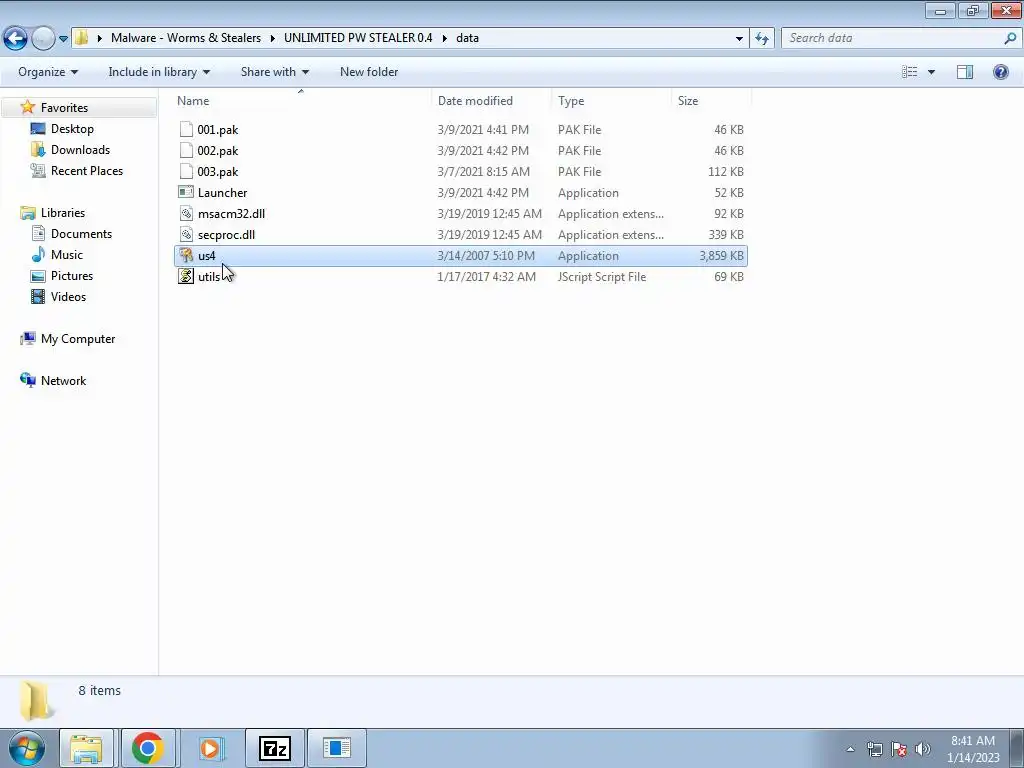This screenshot has height=768, width=1024.
Task: Select the 001.pak file icon
Action: pyautogui.click(x=186, y=129)
